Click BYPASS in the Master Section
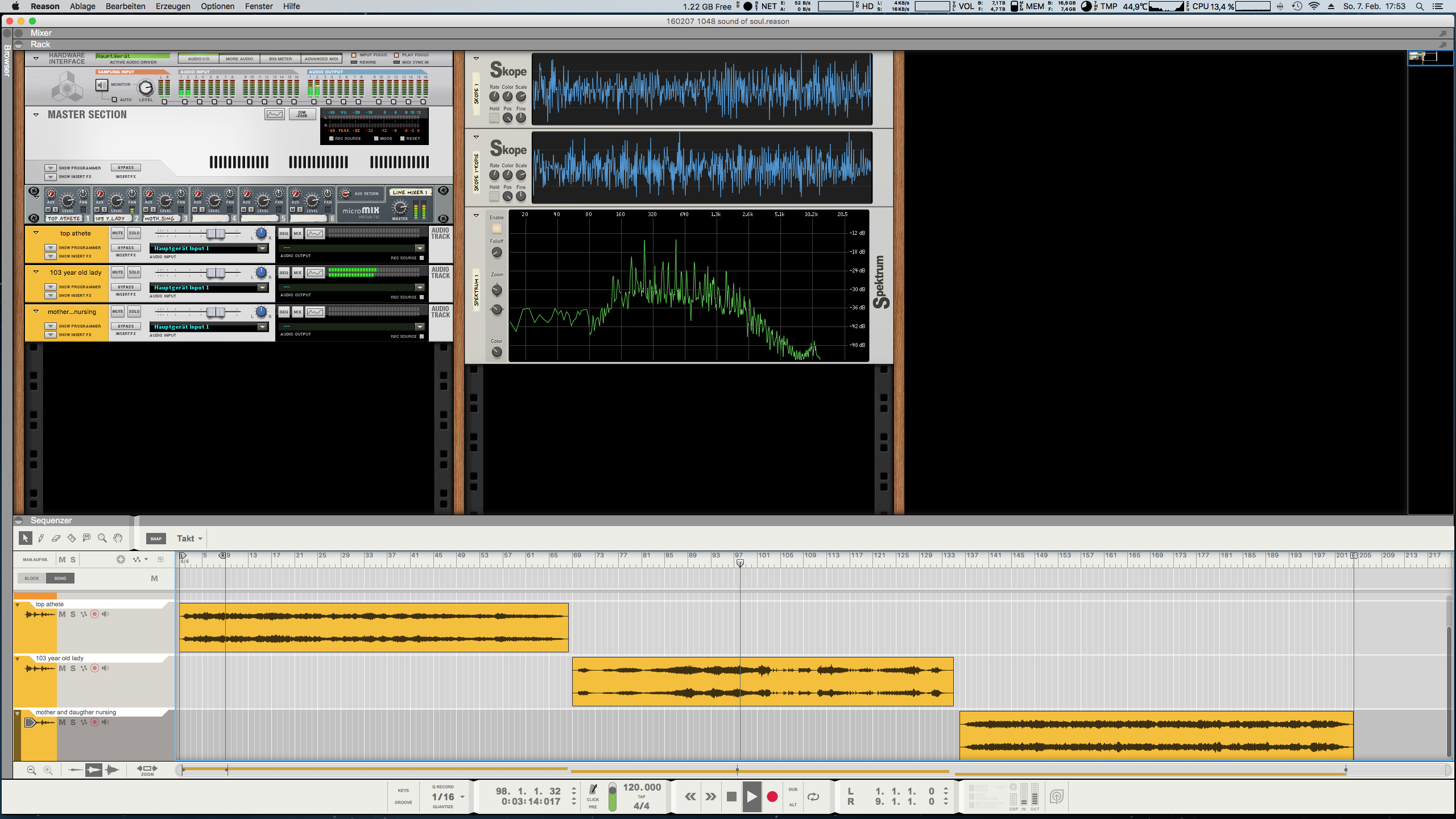This screenshot has width=1456, height=819. (x=126, y=168)
